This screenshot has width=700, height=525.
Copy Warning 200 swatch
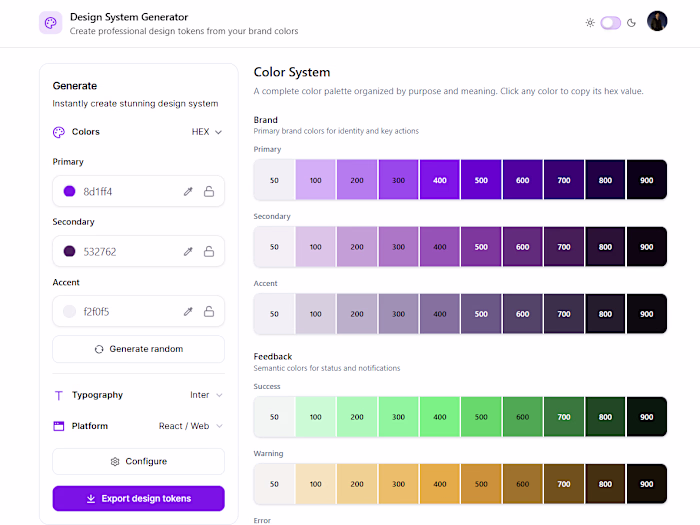pyautogui.click(x=357, y=484)
